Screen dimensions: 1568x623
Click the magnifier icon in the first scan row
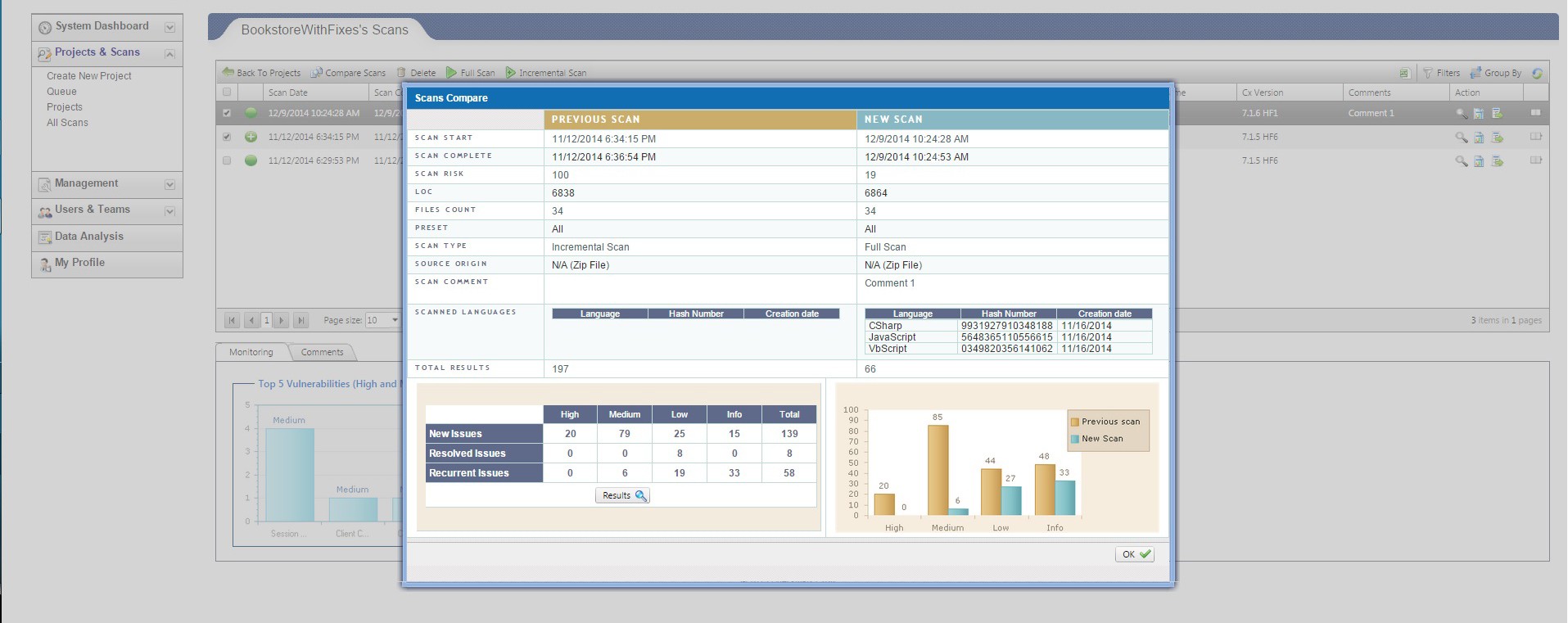[x=1461, y=113]
